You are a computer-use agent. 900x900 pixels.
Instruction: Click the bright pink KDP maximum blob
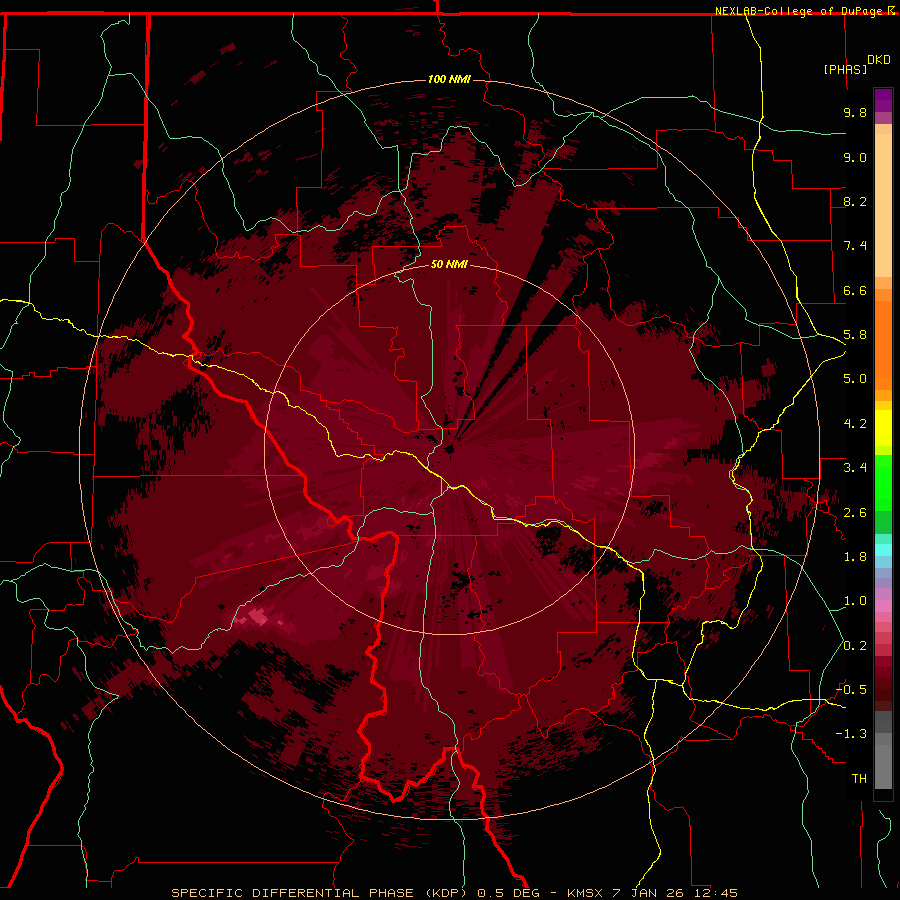[x=257, y=616]
